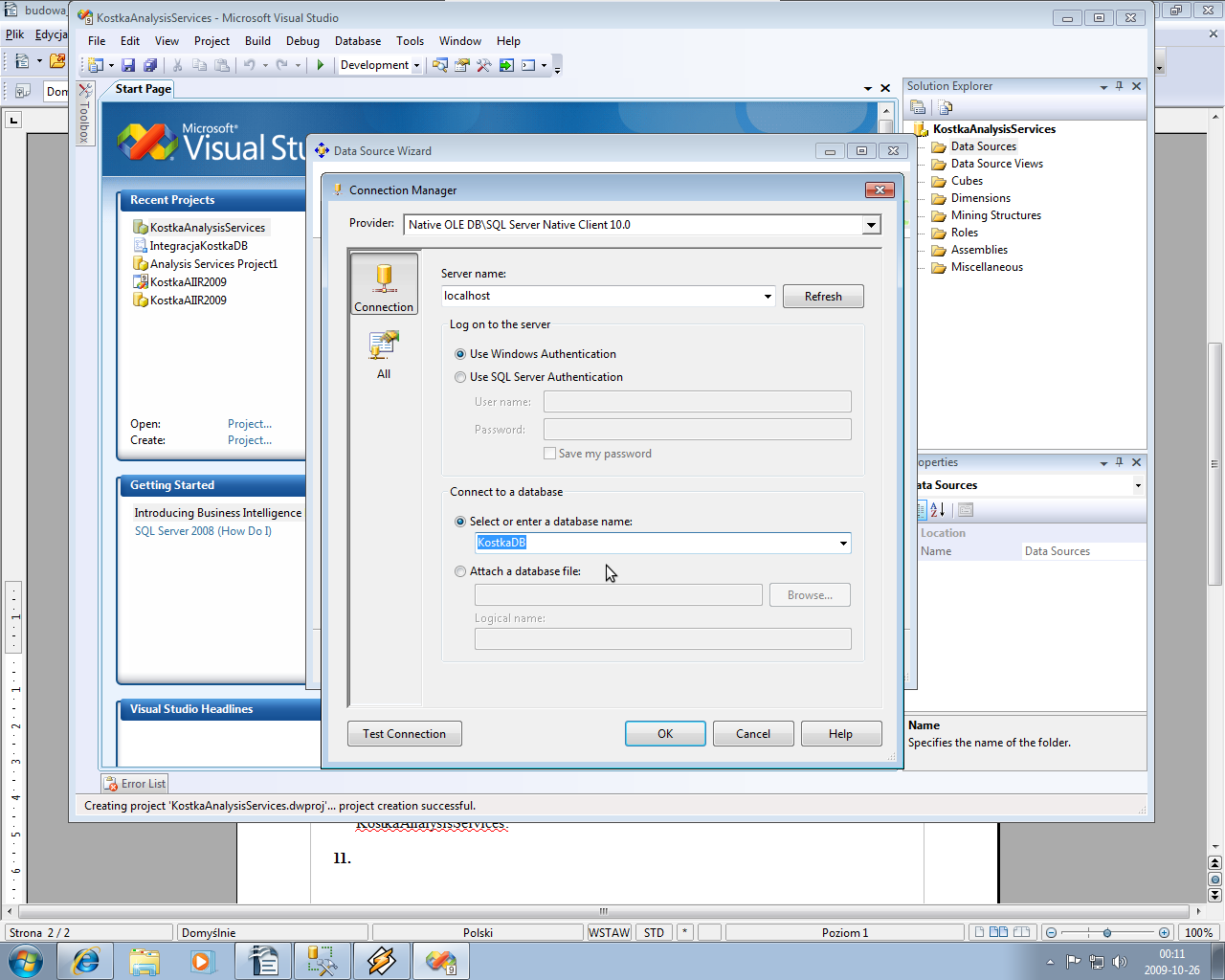Switch to the Start Page tab
Screen dimensions: 1225x980
[x=143, y=89]
